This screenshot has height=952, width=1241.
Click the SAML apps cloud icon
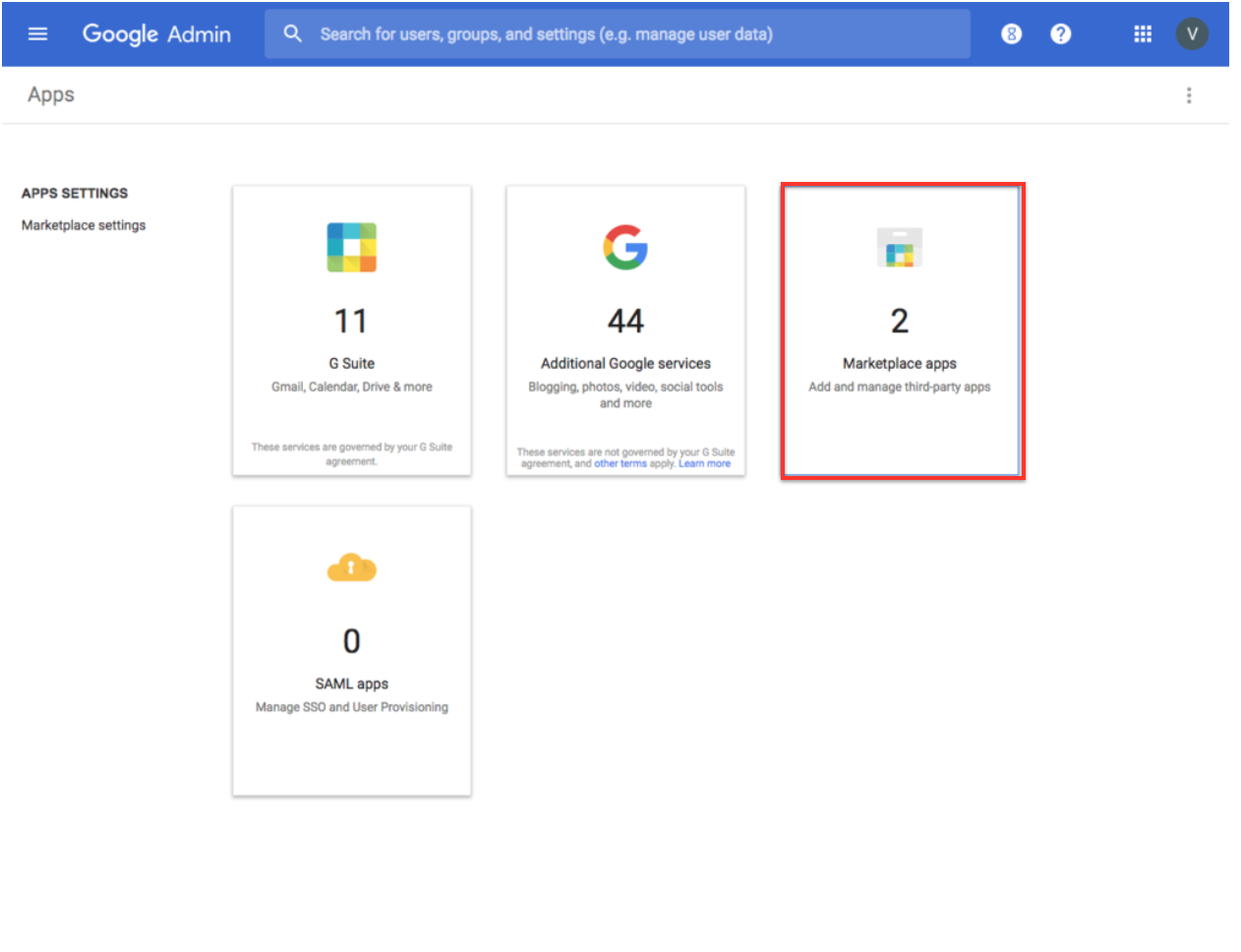point(352,567)
